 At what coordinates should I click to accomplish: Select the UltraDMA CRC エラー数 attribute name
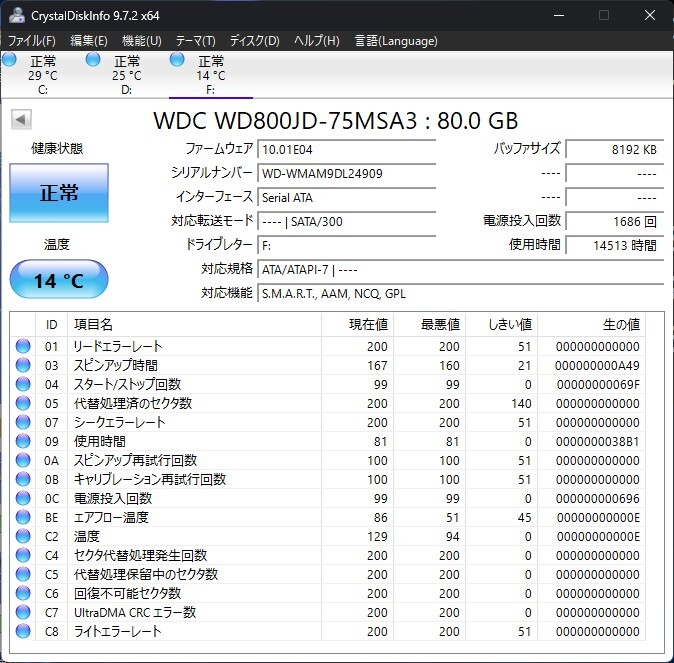[135, 612]
